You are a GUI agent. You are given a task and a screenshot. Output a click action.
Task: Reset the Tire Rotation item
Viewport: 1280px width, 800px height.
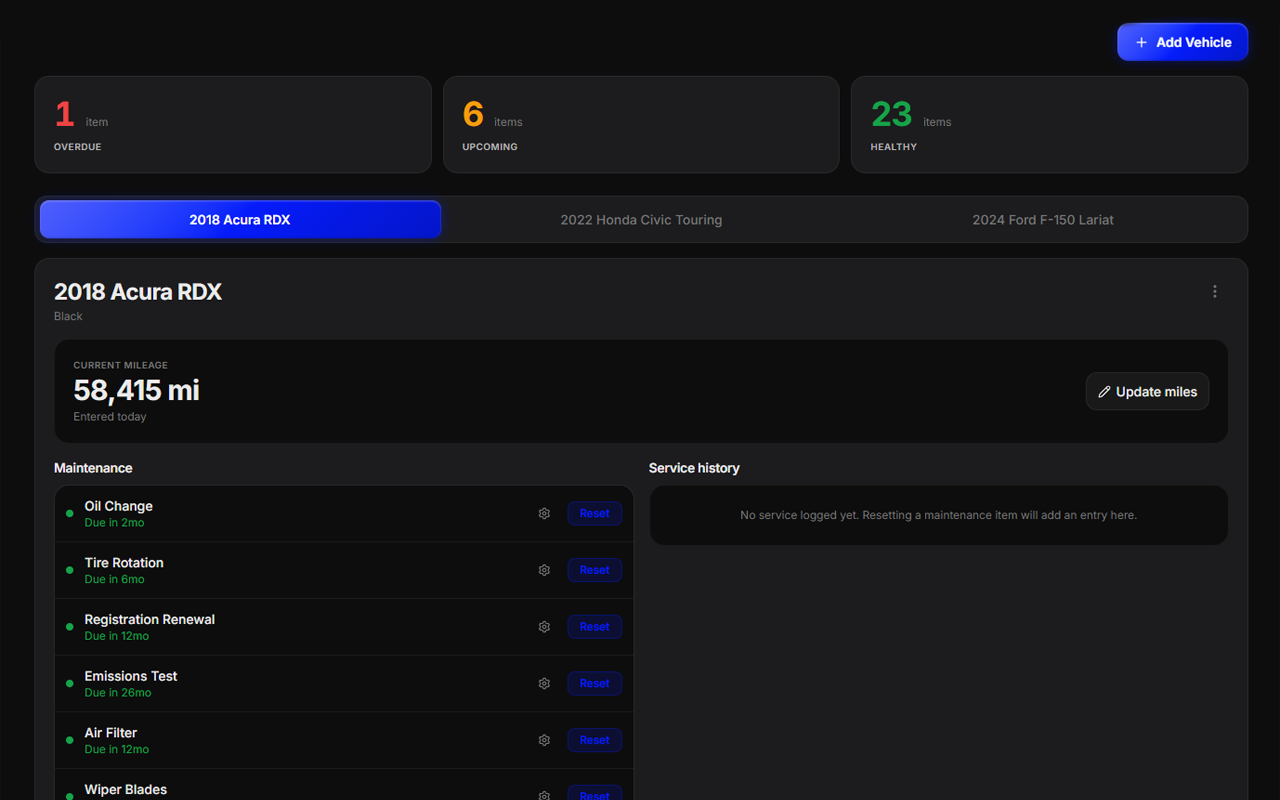click(595, 570)
